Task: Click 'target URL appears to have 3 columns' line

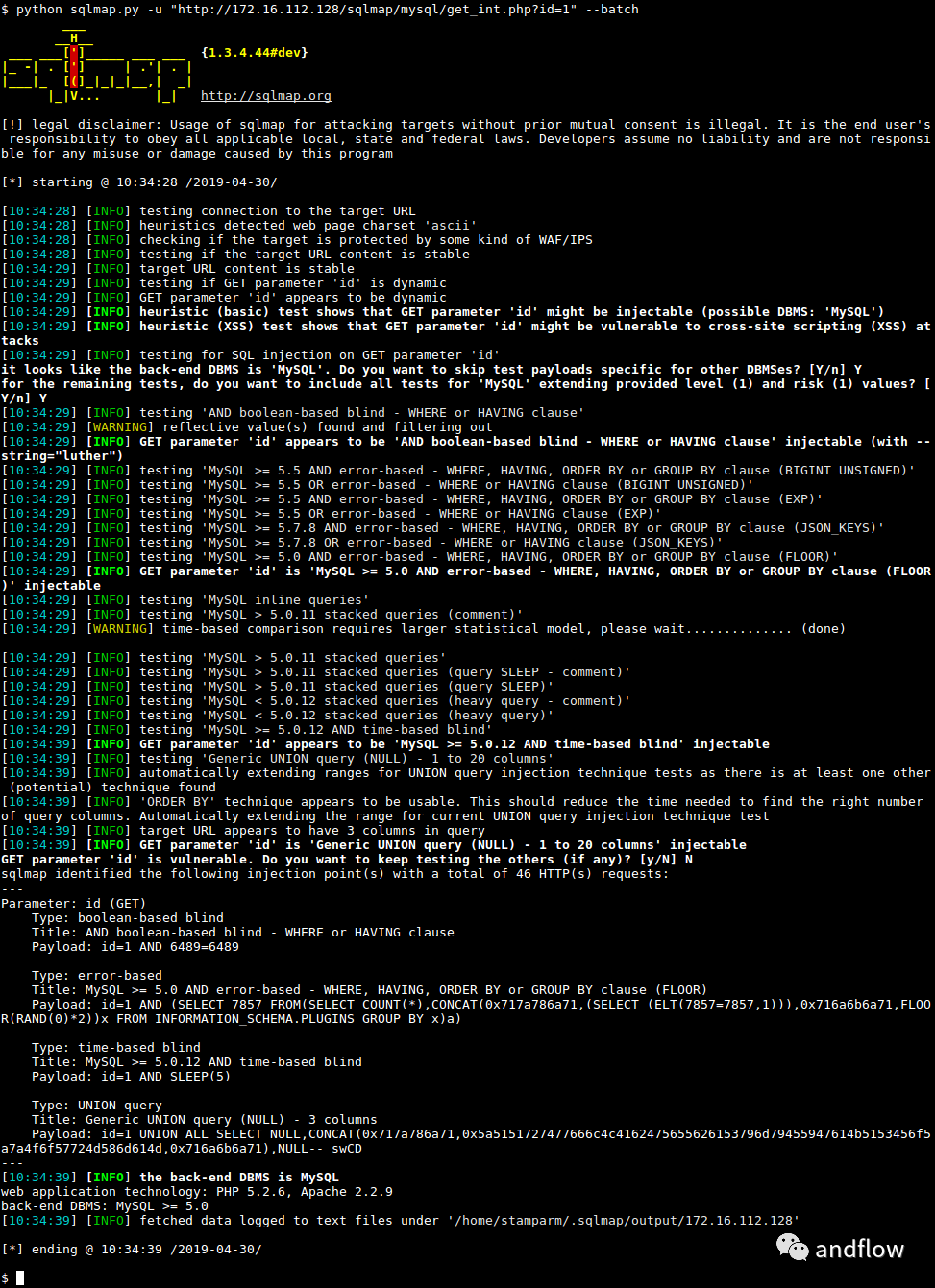Action: click(x=243, y=831)
